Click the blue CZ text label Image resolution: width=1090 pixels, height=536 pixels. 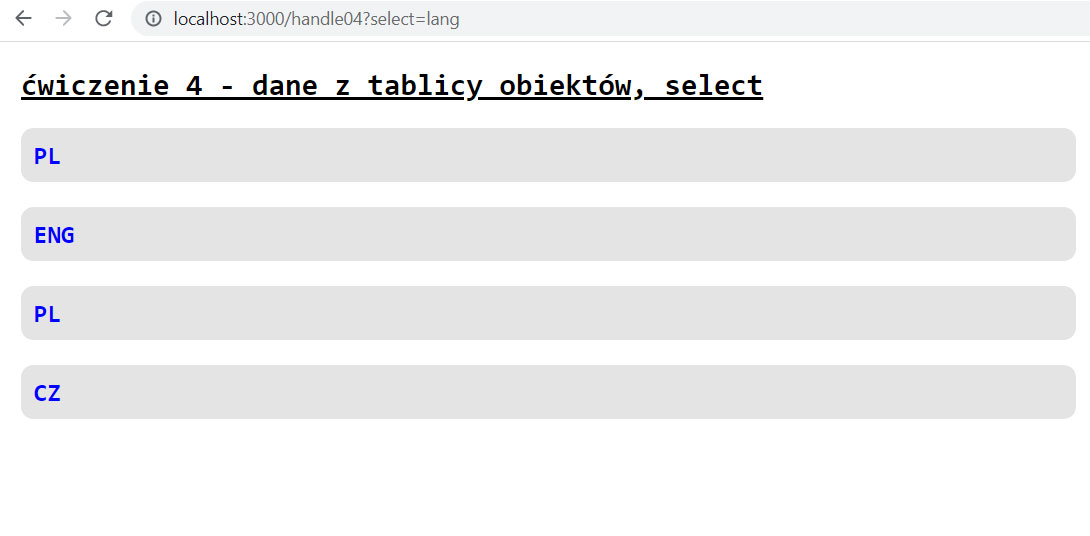coord(47,393)
